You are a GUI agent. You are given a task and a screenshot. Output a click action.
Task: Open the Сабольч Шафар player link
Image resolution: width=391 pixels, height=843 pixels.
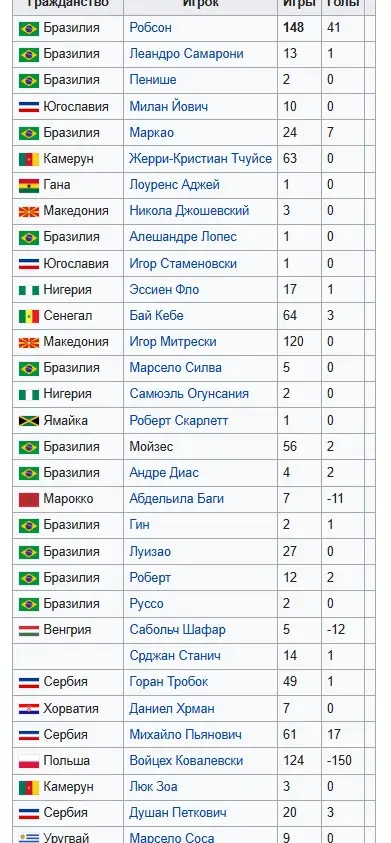[x=177, y=630]
